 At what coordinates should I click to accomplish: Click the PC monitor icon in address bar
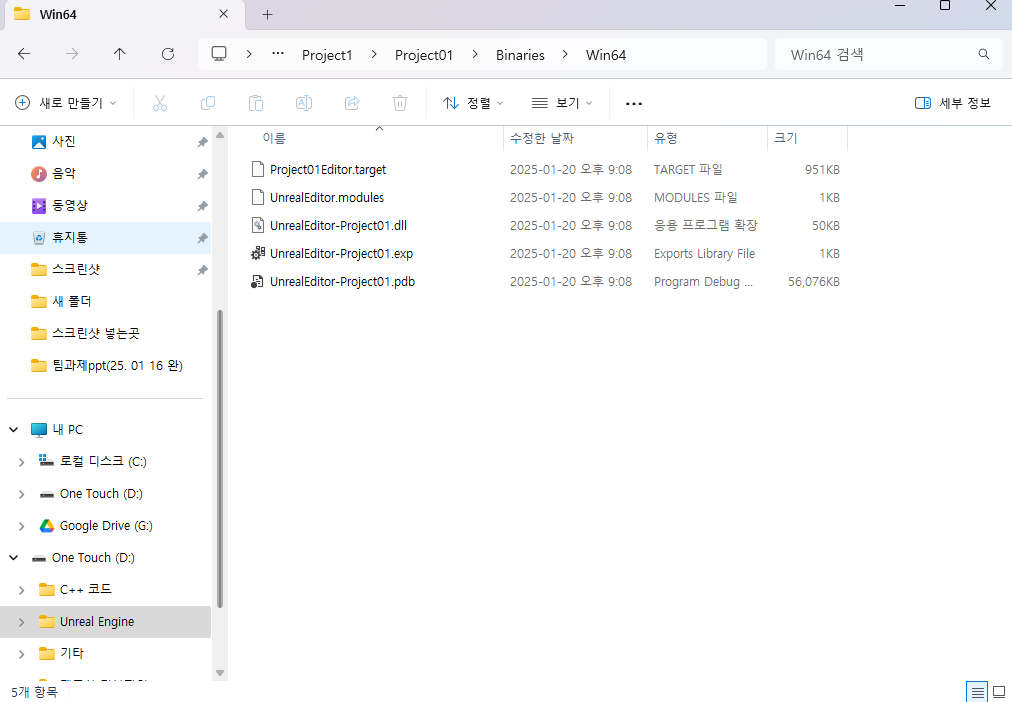coord(219,54)
